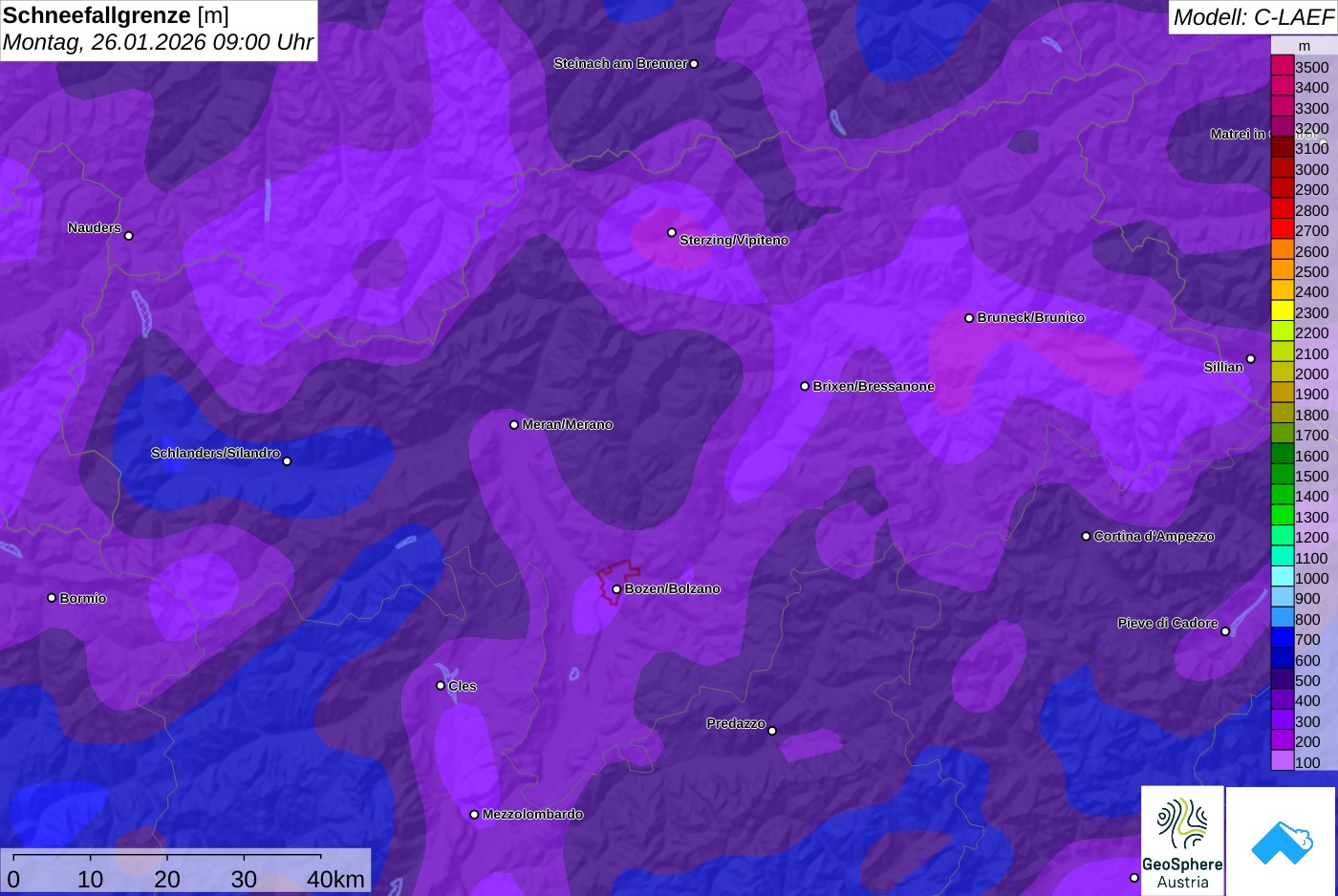Click the Meran/Merano place label
This screenshot has width=1338, height=896.
[568, 424]
